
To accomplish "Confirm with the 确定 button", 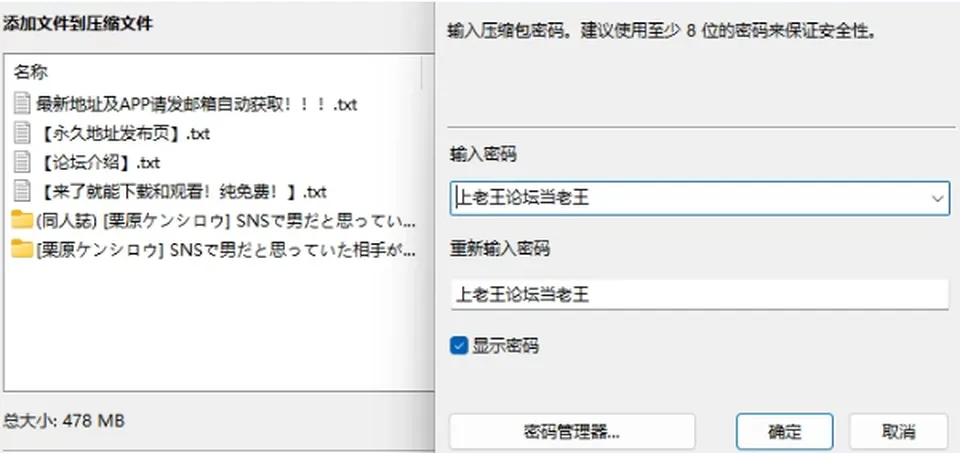I will pyautogui.click(x=784, y=432).
